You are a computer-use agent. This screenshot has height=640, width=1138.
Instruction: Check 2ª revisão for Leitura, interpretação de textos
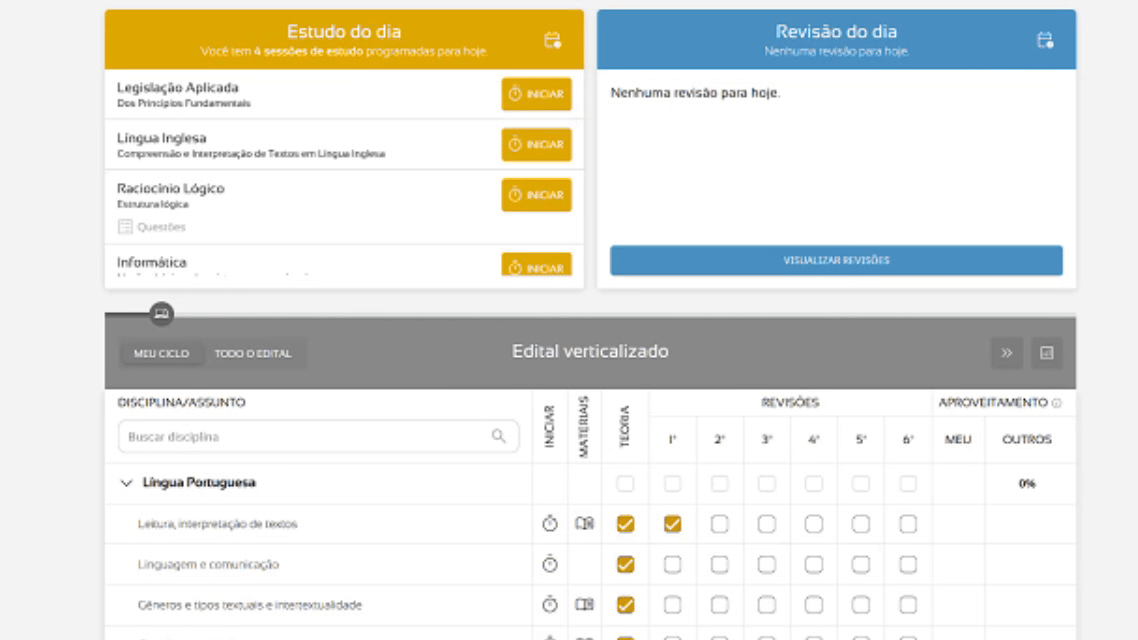click(719, 524)
